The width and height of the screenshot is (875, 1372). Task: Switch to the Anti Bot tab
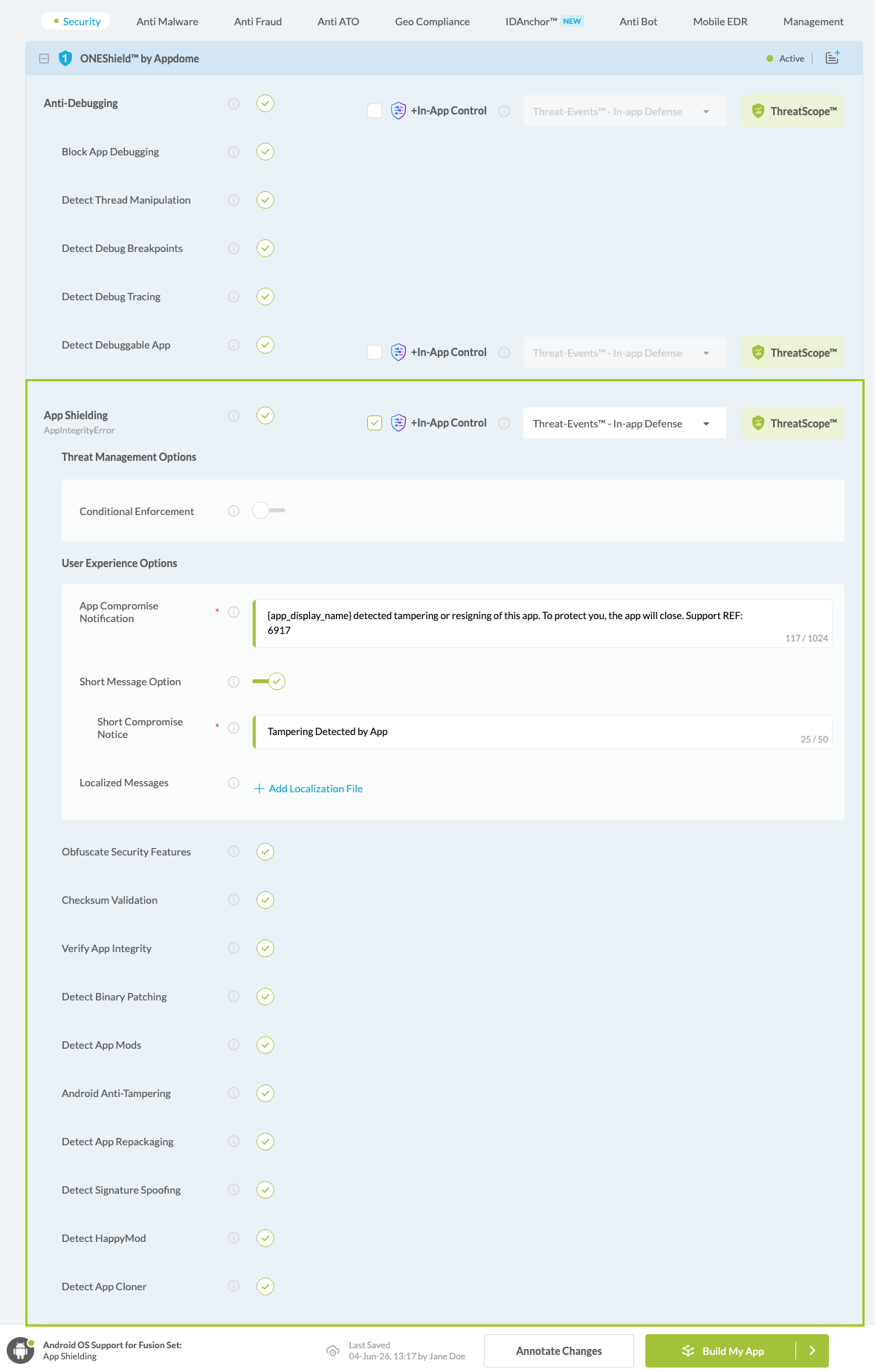(x=639, y=22)
